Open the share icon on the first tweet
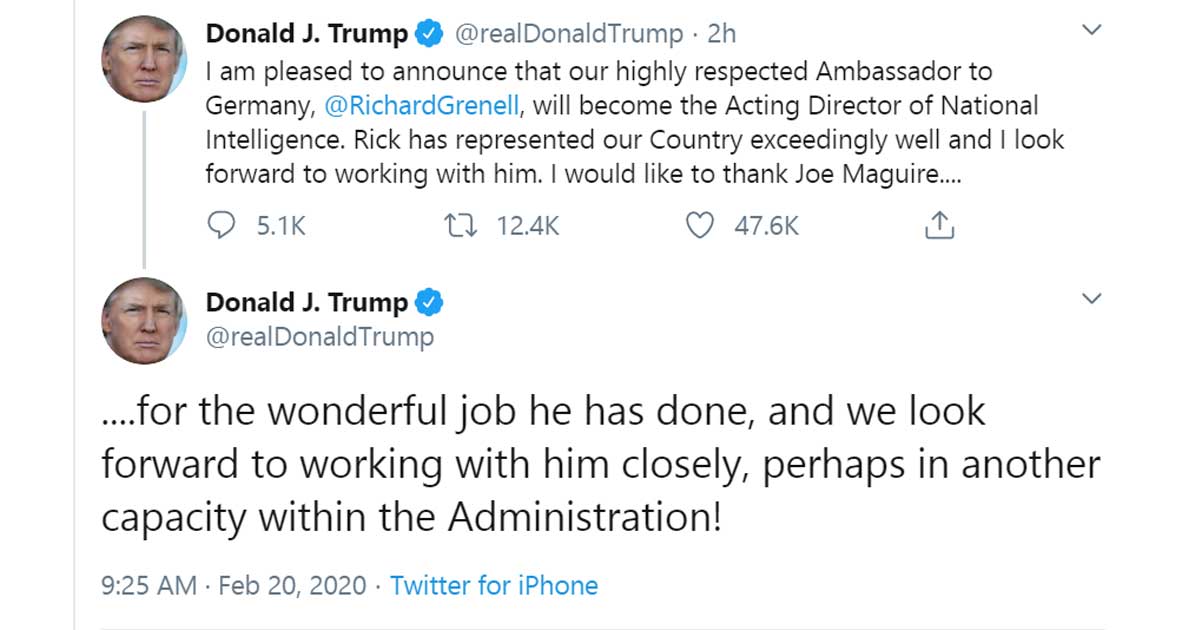Image resolution: width=1200 pixels, height=630 pixels. (x=940, y=227)
